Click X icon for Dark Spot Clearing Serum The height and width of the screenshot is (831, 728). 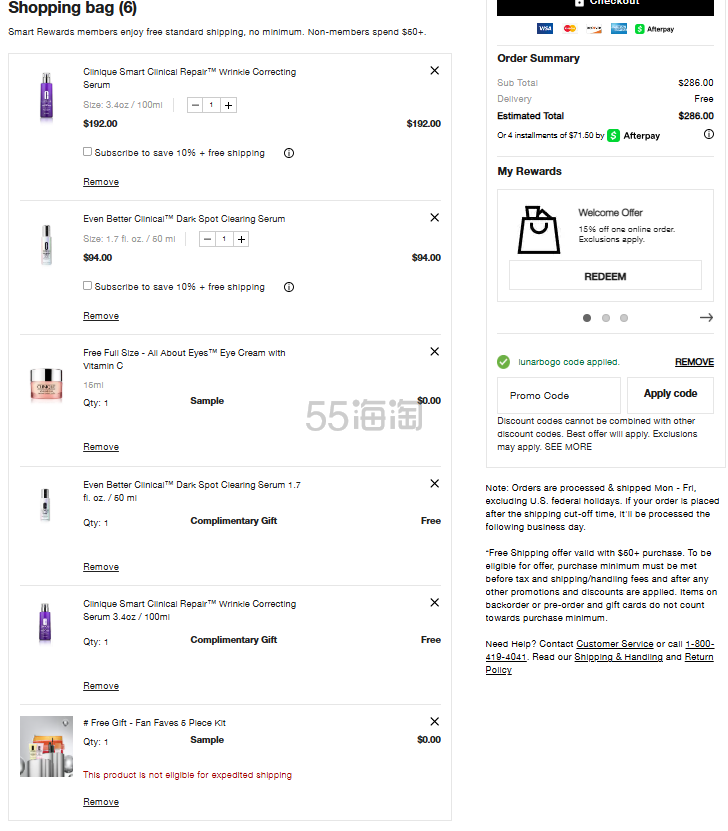click(434, 218)
